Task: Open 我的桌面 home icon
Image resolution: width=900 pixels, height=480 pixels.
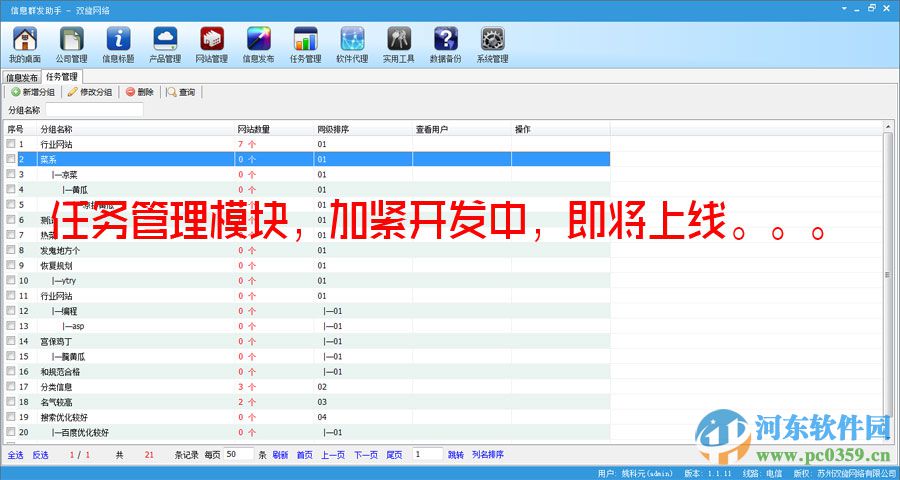Action: (25, 44)
